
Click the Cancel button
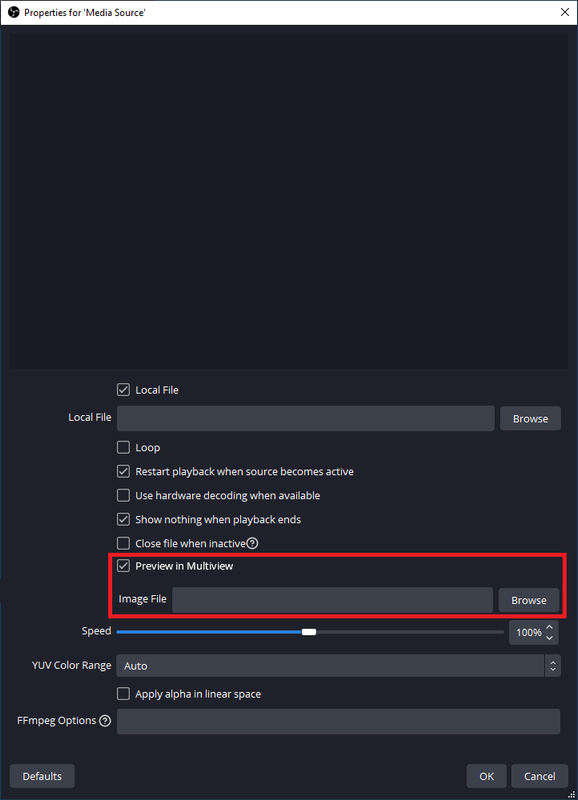(x=539, y=776)
